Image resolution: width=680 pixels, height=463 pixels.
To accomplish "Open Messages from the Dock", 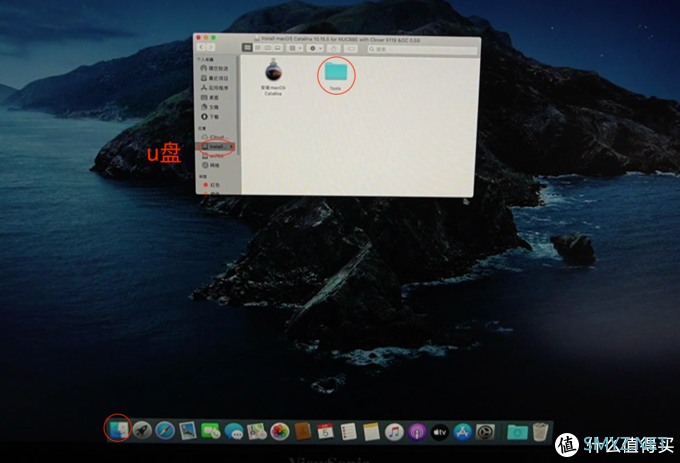I will pyautogui.click(x=234, y=431).
